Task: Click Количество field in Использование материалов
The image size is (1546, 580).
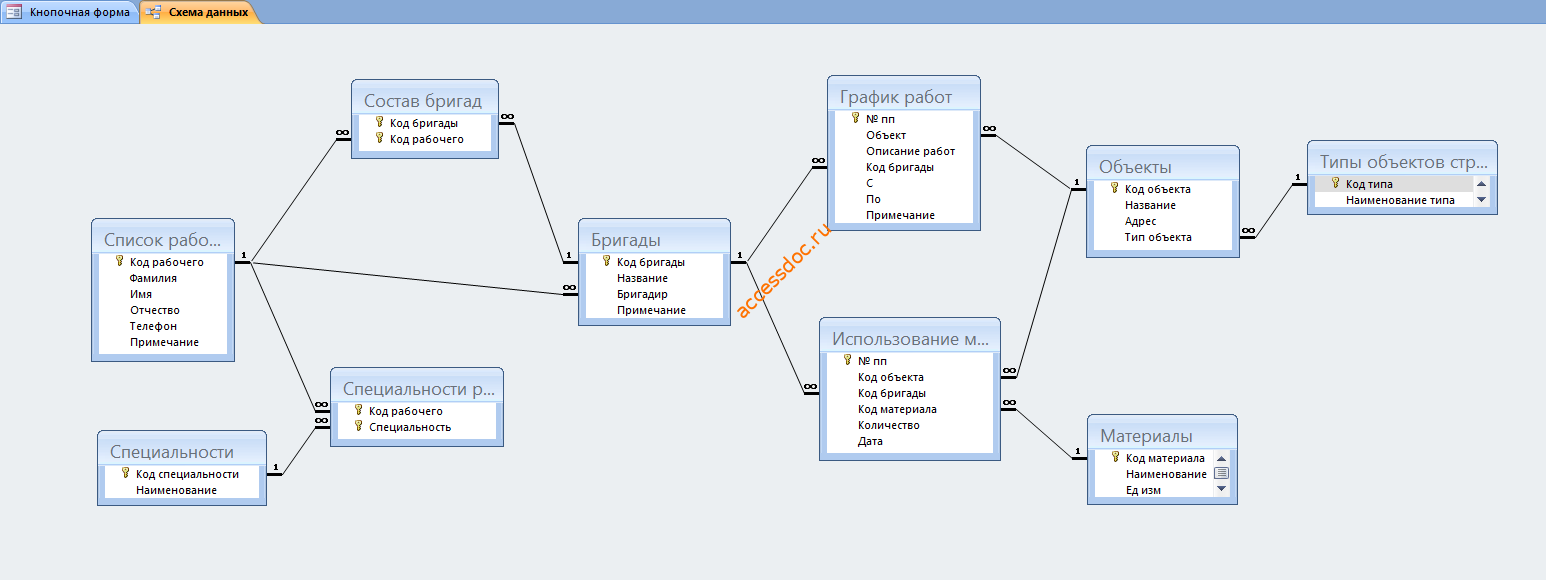Action: (907, 425)
